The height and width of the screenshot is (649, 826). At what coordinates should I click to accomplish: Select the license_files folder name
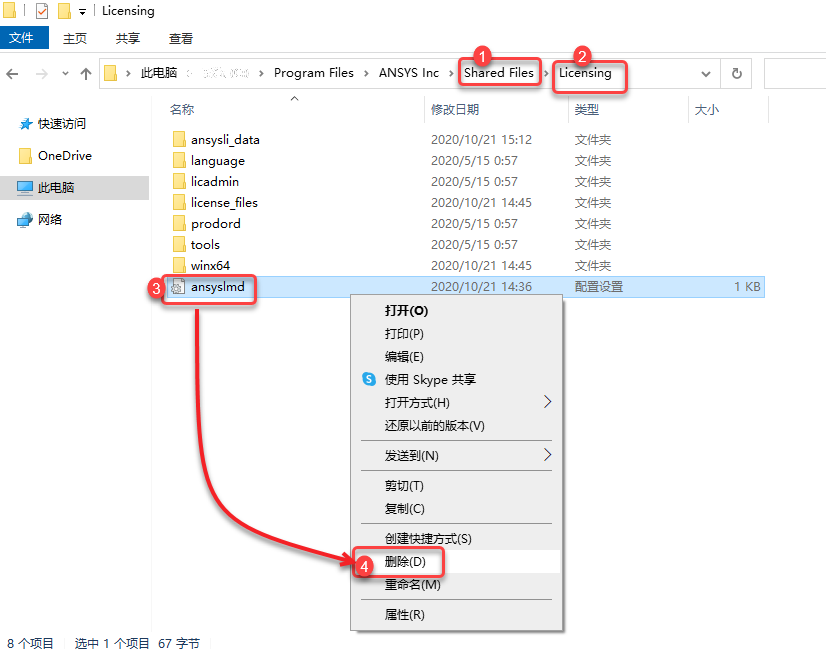pyautogui.click(x=224, y=203)
